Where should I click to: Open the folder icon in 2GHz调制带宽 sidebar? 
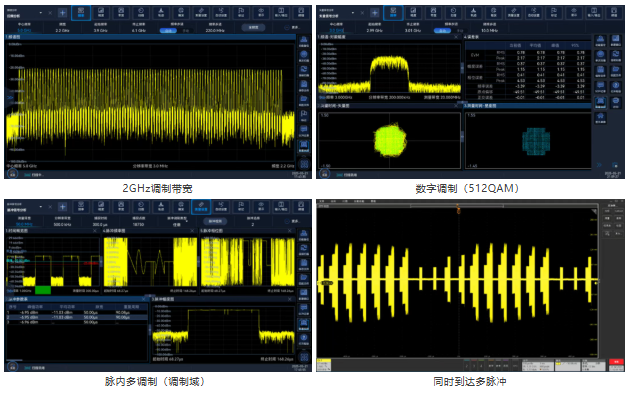(x=304, y=100)
